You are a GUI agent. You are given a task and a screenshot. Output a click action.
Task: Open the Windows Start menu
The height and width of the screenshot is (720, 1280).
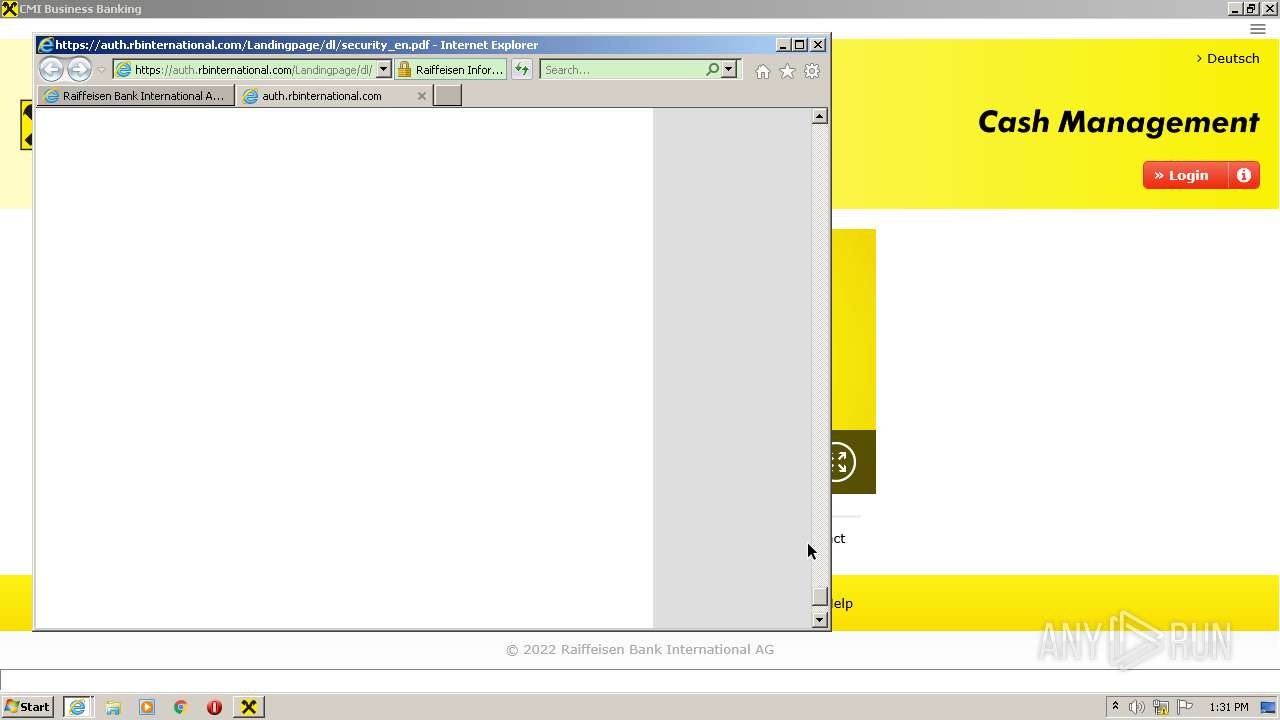pyautogui.click(x=27, y=707)
